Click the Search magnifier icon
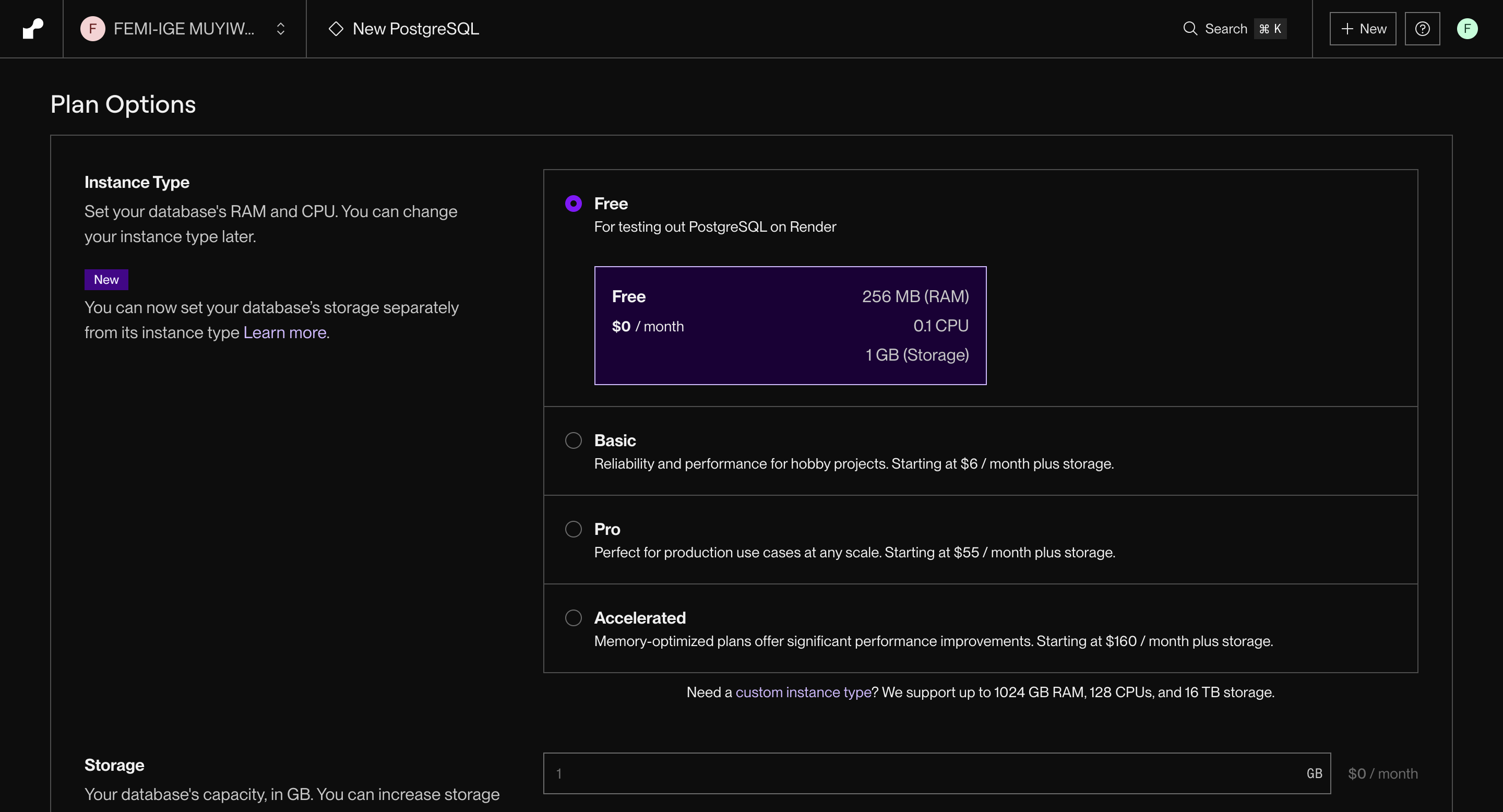The height and width of the screenshot is (812, 1503). pos(1190,29)
